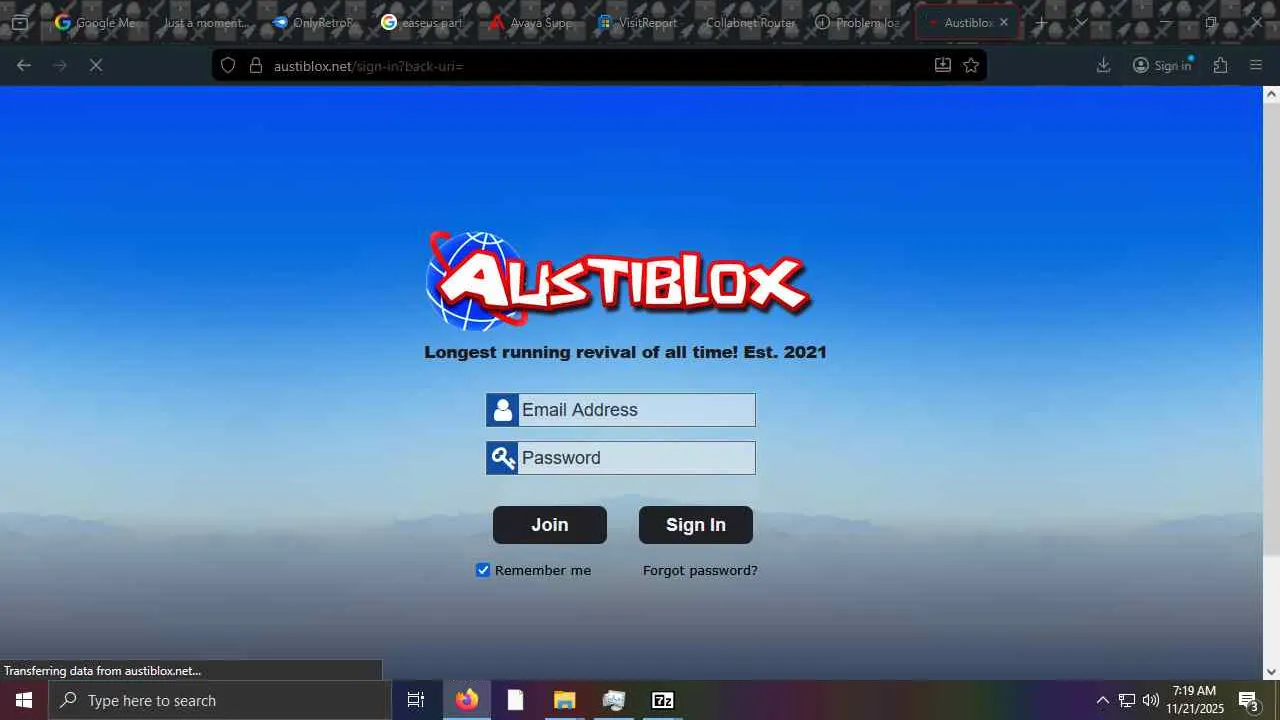
Task: Switch to the Google Me tab
Action: 95,22
